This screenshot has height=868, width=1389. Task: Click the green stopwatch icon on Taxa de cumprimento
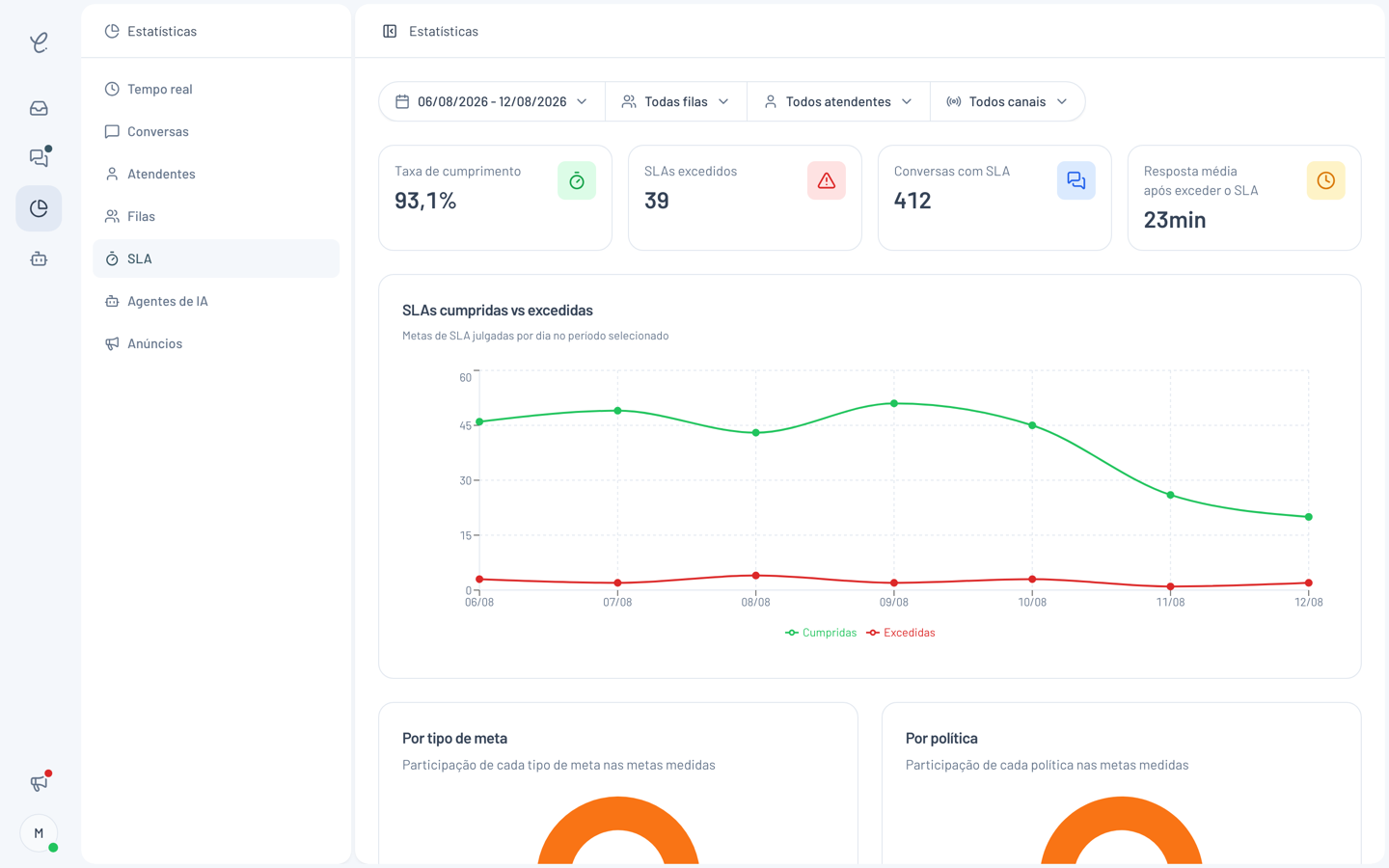[577, 180]
